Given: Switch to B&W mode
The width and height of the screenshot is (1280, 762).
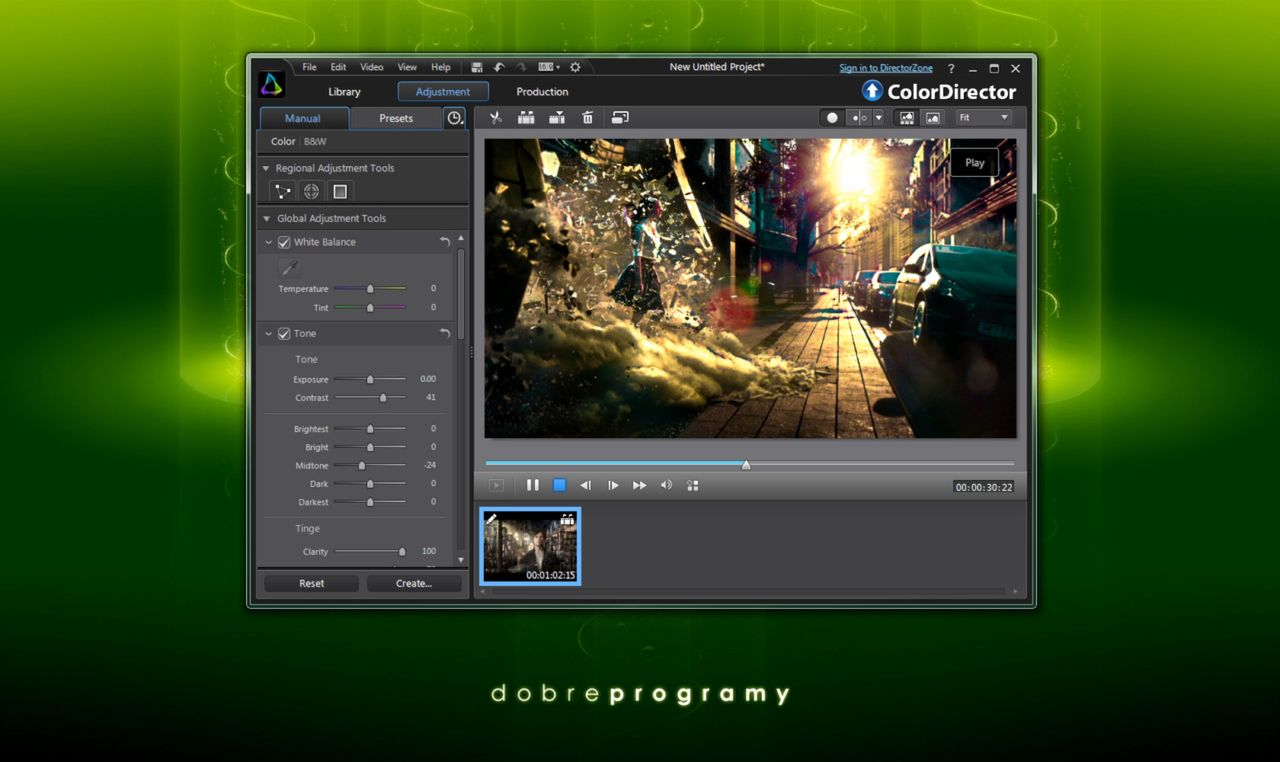Looking at the screenshot, I should coord(315,142).
